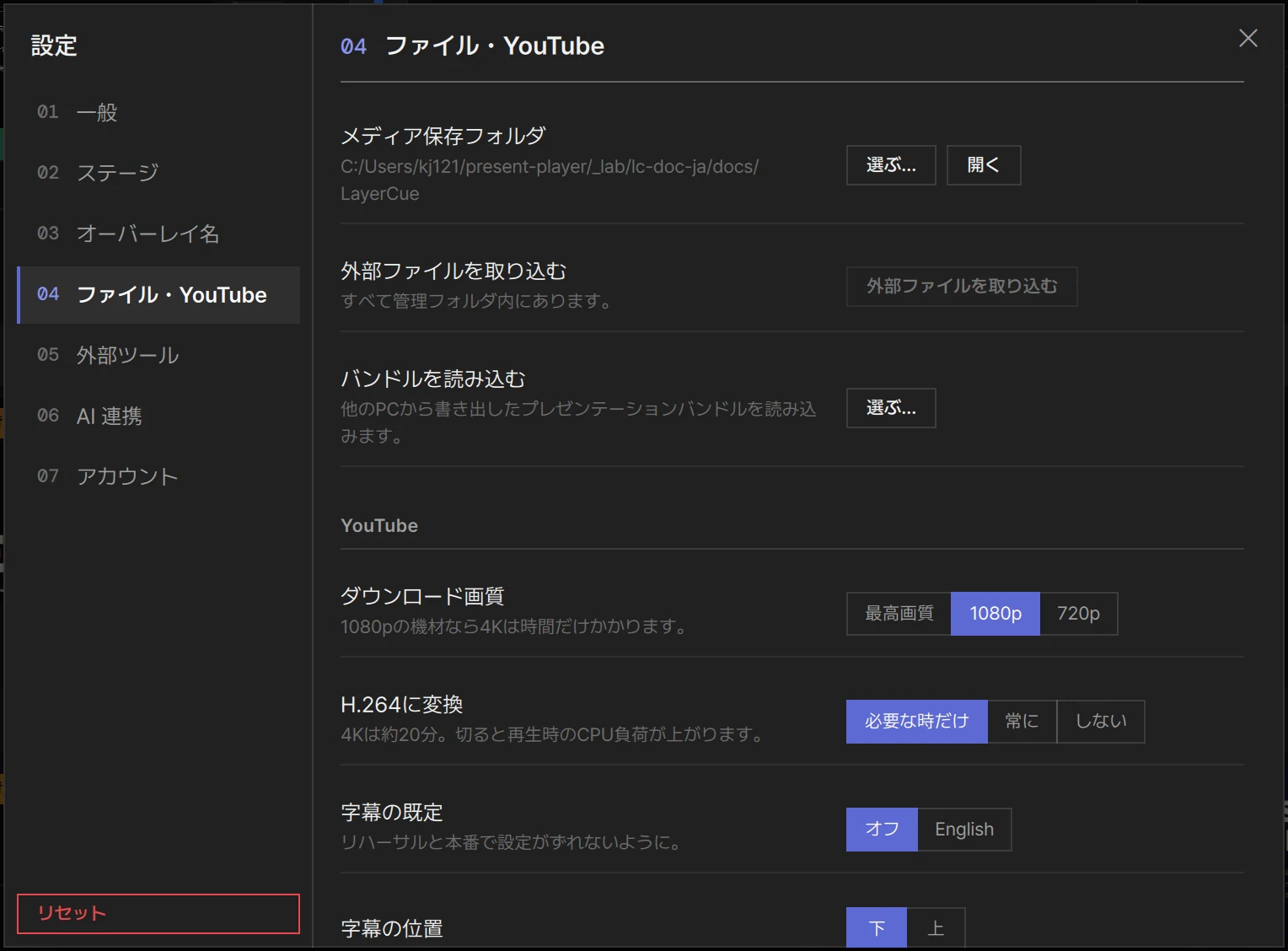Turn default subtitles オフ
The height and width of the screenshot is (951, 1288).
[x=882, y=830]
